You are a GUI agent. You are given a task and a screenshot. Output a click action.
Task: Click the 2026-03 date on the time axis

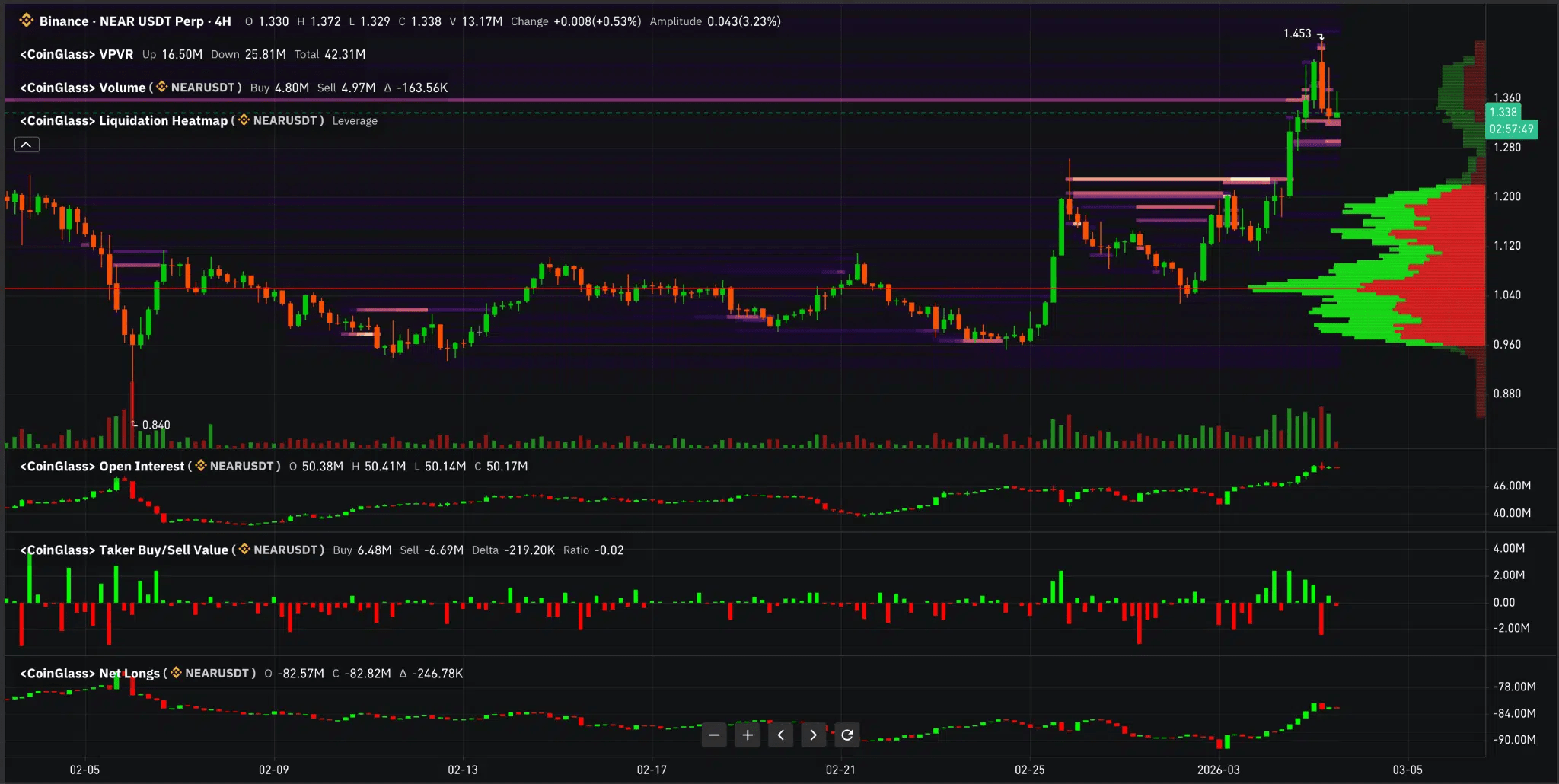[x=1218, y=770]
